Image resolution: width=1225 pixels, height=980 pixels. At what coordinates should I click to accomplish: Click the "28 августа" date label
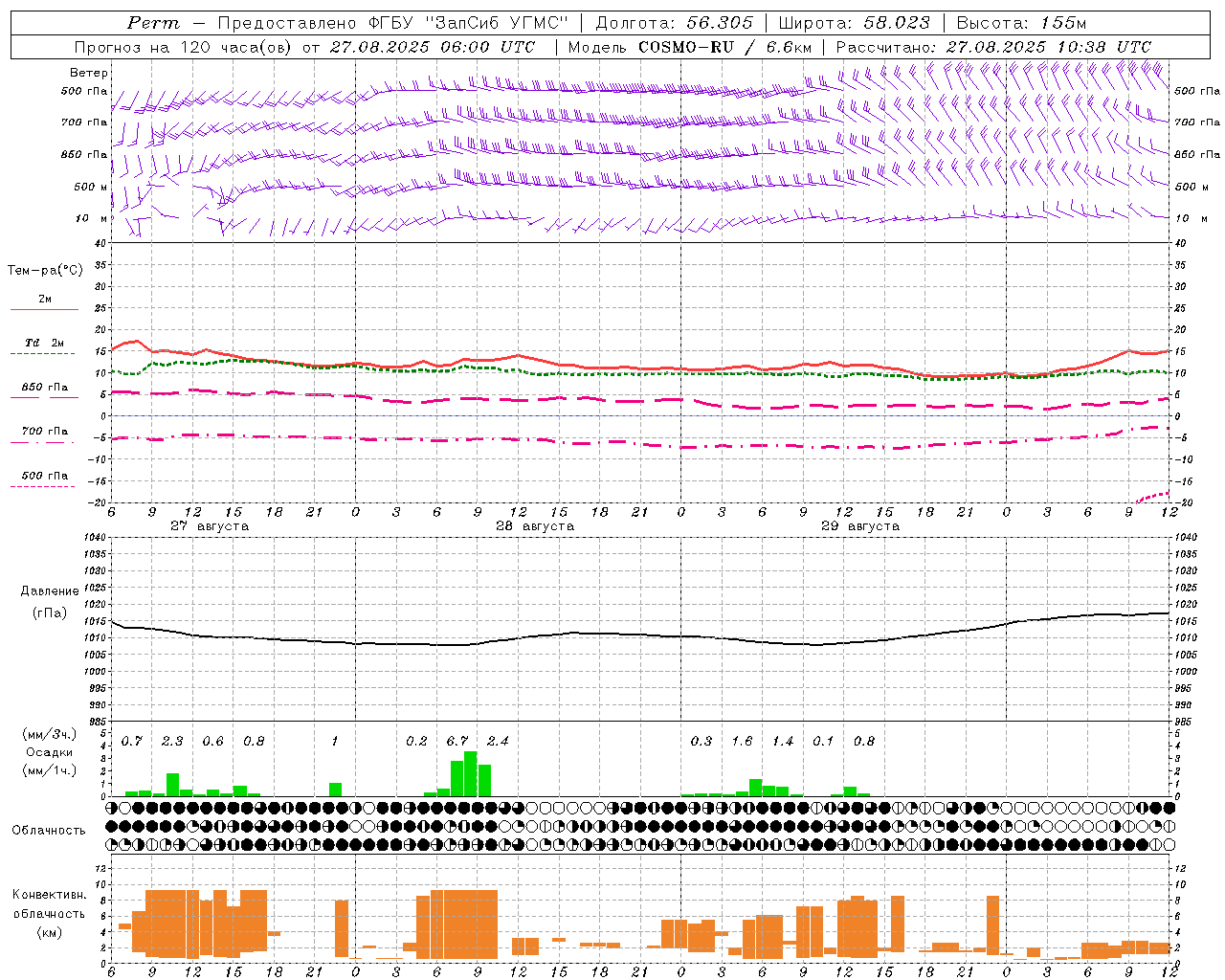pos(535,526)
